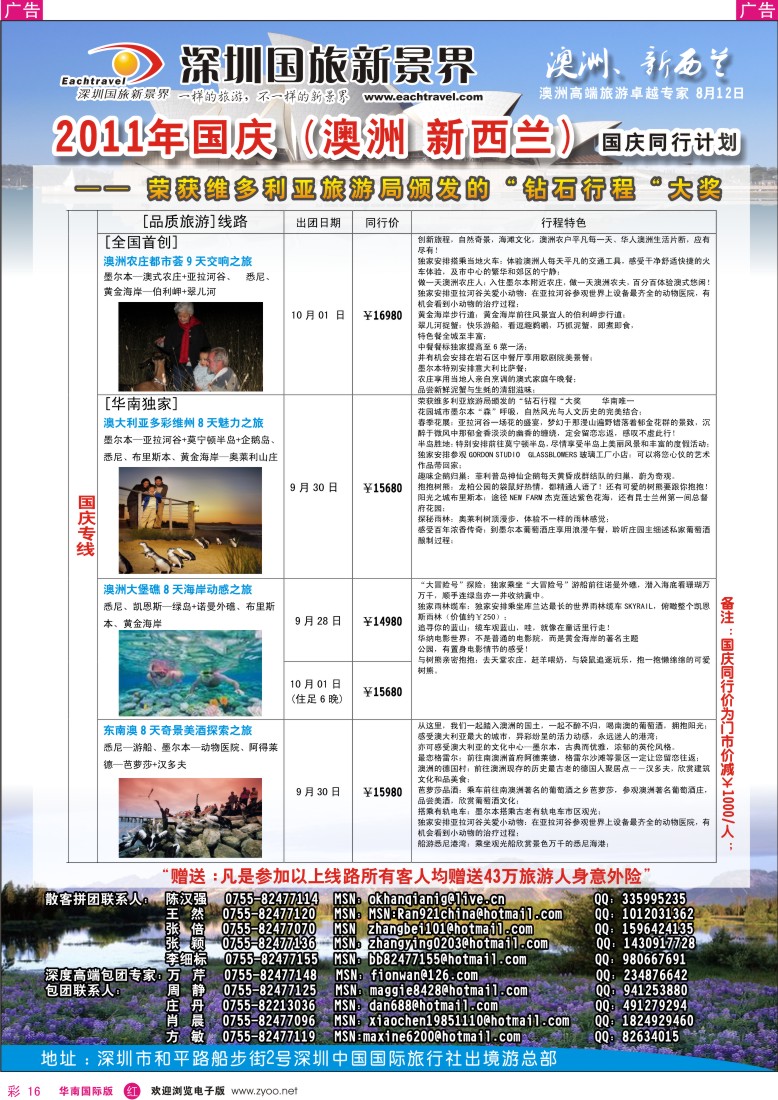This screenshot has height=1100, width=778.
Task: Click the grandmother and kangaroo photo
Action: click(x=191, y=347)
